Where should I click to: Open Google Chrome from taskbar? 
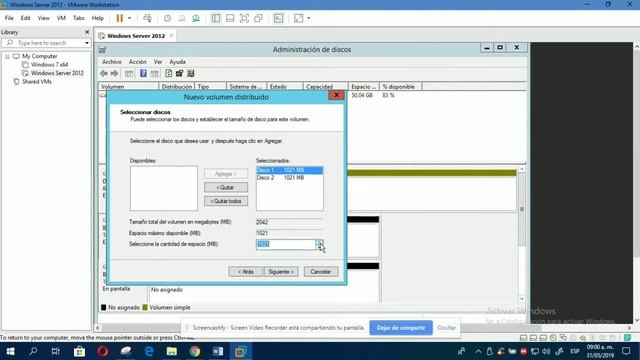click(195, 351)
